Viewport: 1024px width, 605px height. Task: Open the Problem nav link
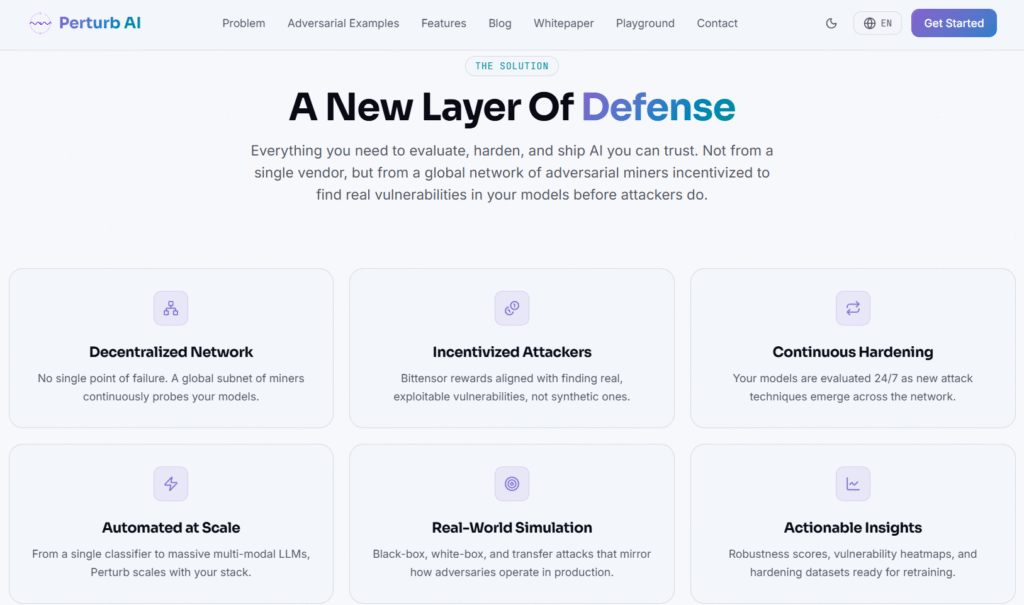tap(244, 24)
